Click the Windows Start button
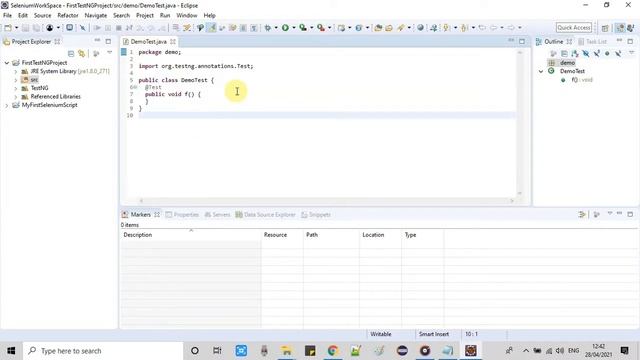 (x=11, y=351)
